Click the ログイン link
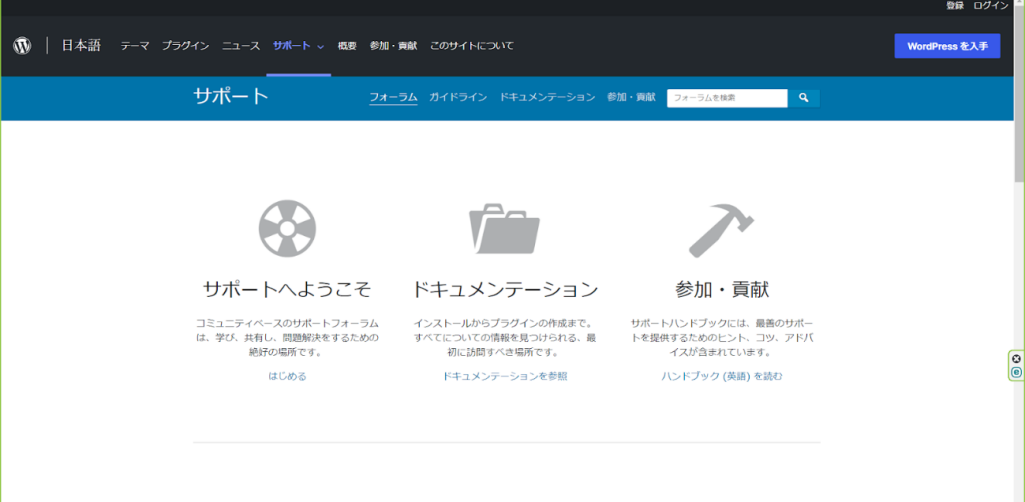This screenshot has height=502, width=1025. (990, 5)
